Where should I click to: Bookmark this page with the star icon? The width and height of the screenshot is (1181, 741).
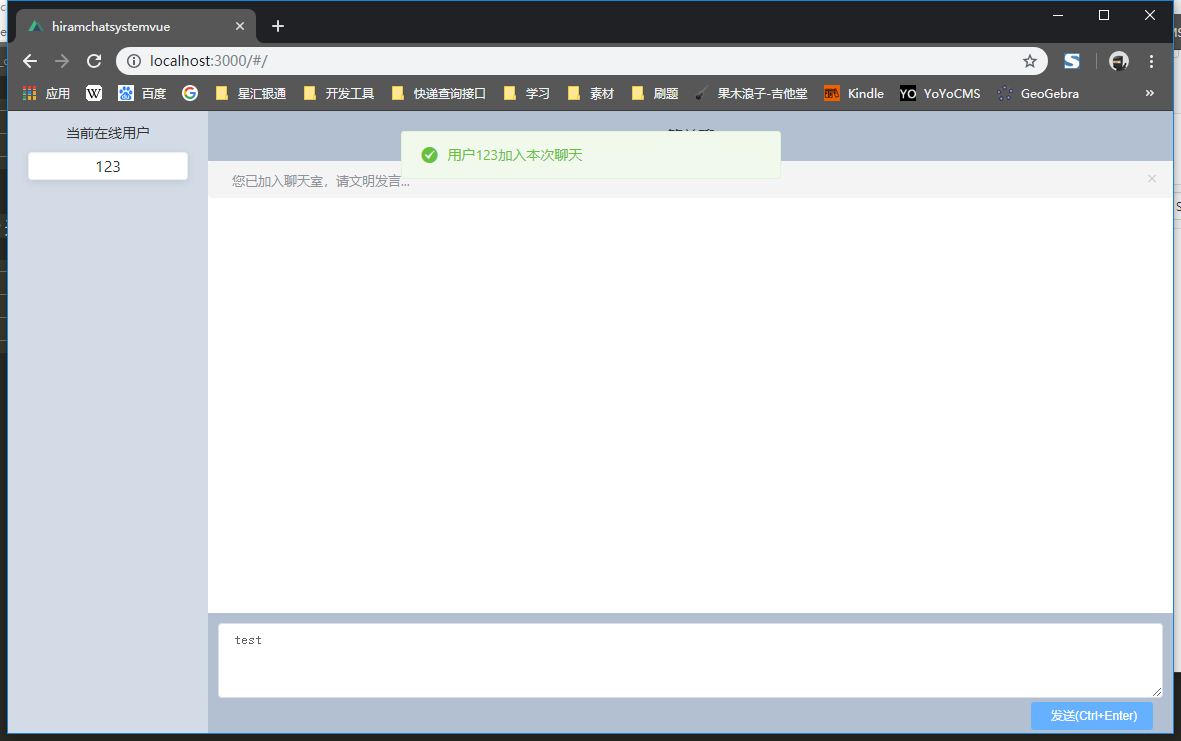(1030, 61)
